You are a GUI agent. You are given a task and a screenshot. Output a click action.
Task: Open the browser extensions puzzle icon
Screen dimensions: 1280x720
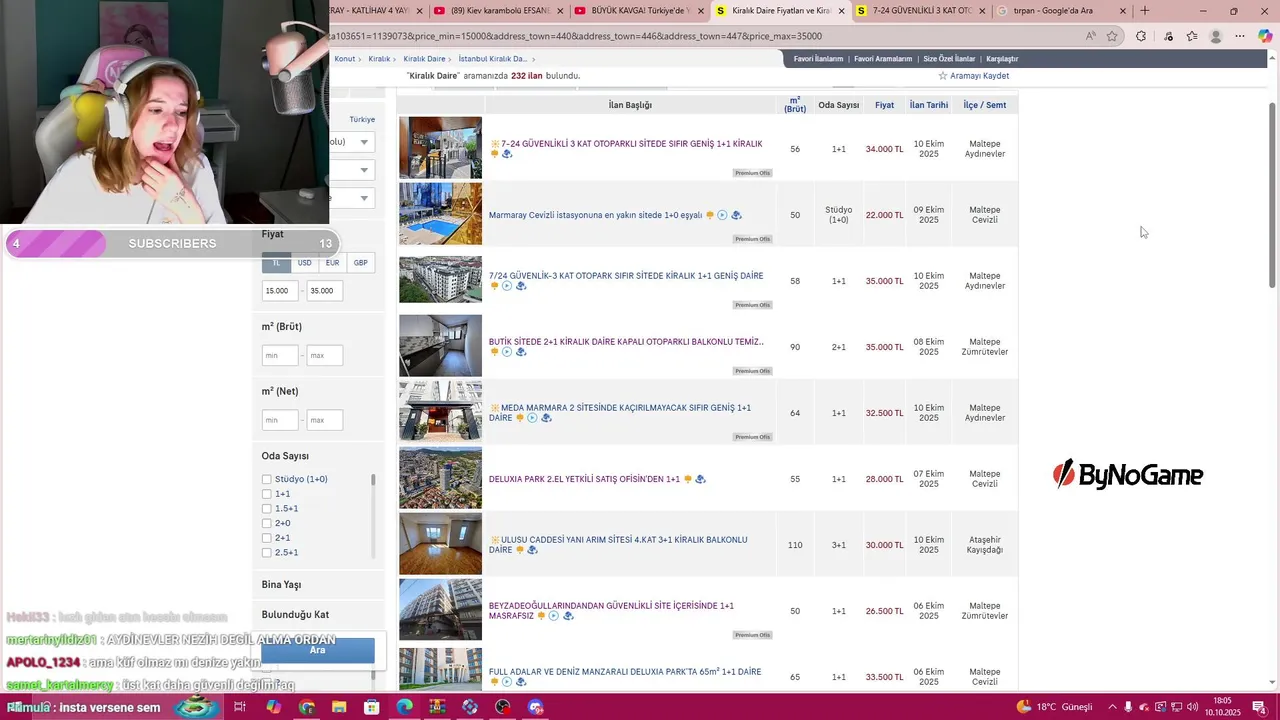1141,36
